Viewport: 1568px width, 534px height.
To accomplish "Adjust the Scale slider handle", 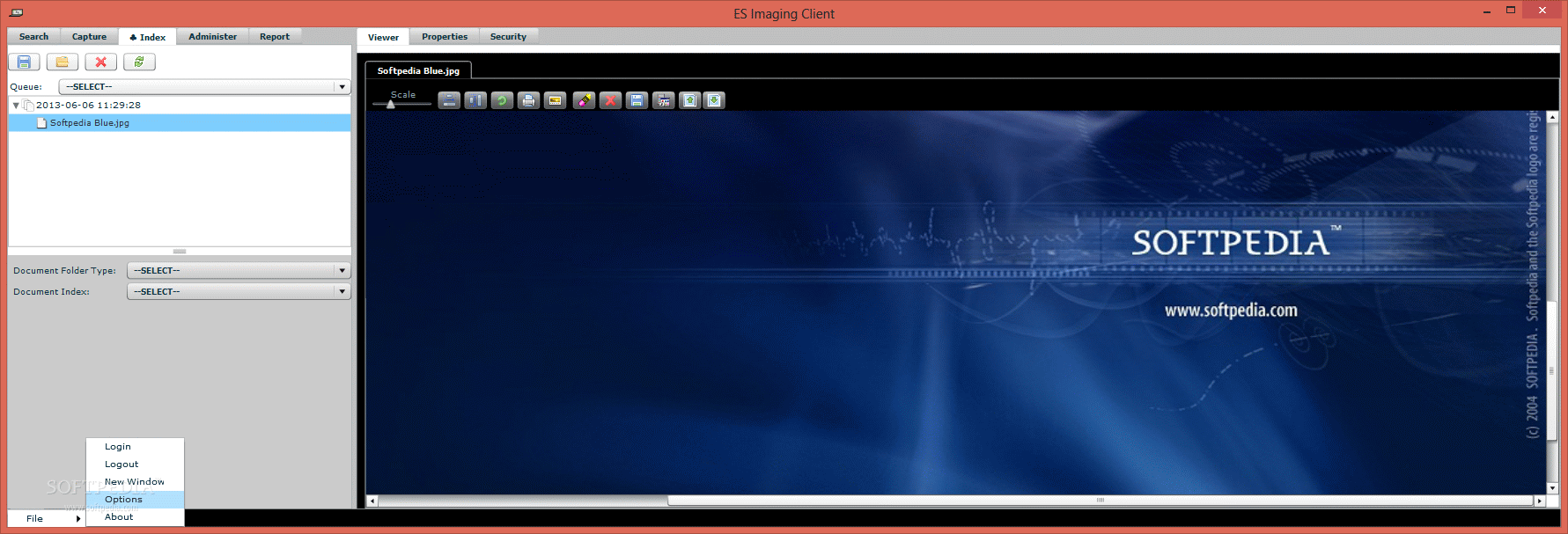I will tap(391, 105).
